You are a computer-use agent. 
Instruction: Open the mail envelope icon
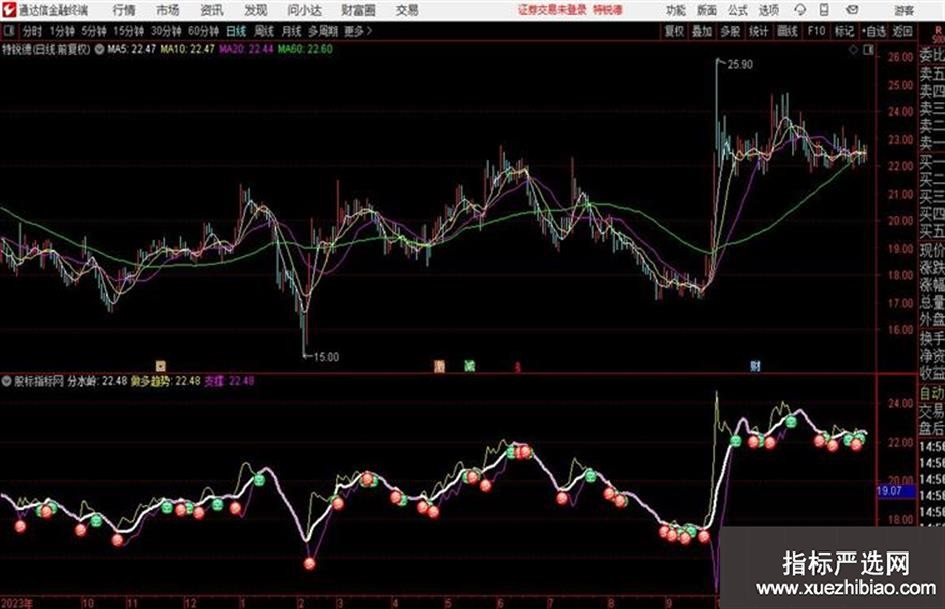[x=852, y=10]
